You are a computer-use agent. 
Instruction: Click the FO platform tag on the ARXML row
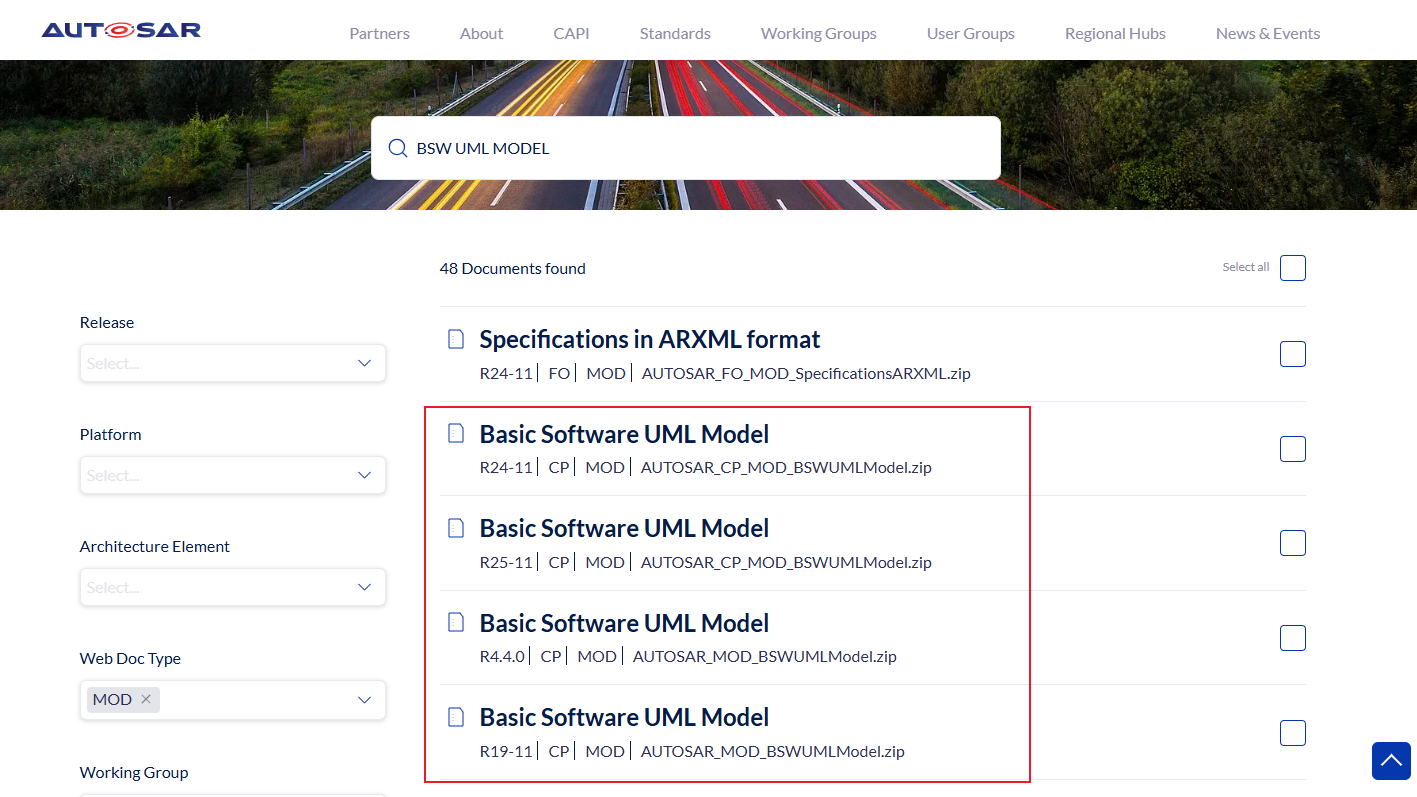click(559, 373)
